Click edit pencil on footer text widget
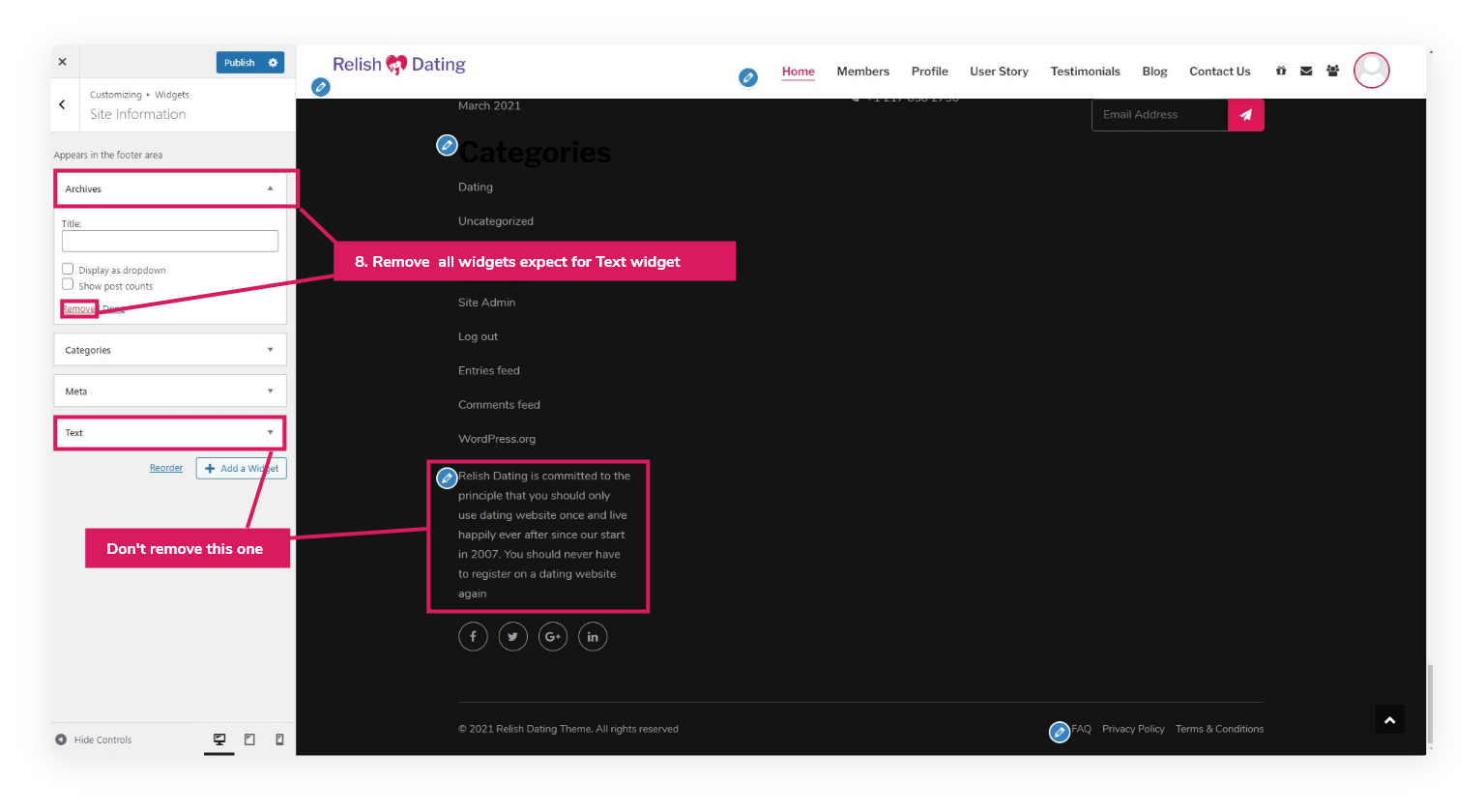1484x812 pixels. tap(447, 478)
